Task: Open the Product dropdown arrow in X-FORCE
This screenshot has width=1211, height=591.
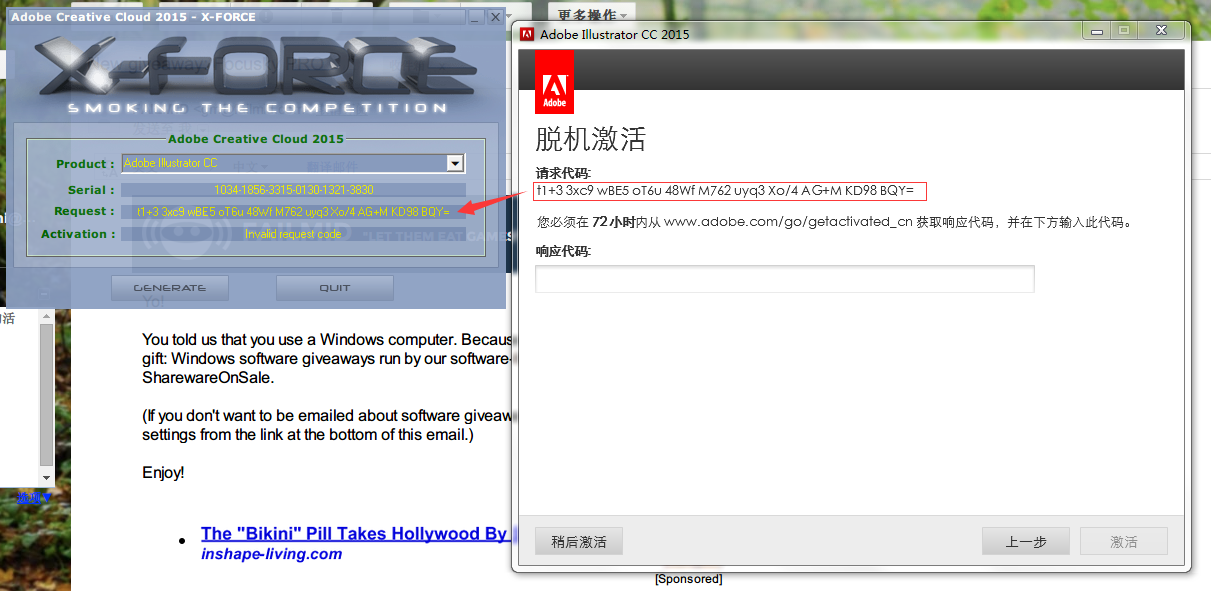Action: point(455,163)
